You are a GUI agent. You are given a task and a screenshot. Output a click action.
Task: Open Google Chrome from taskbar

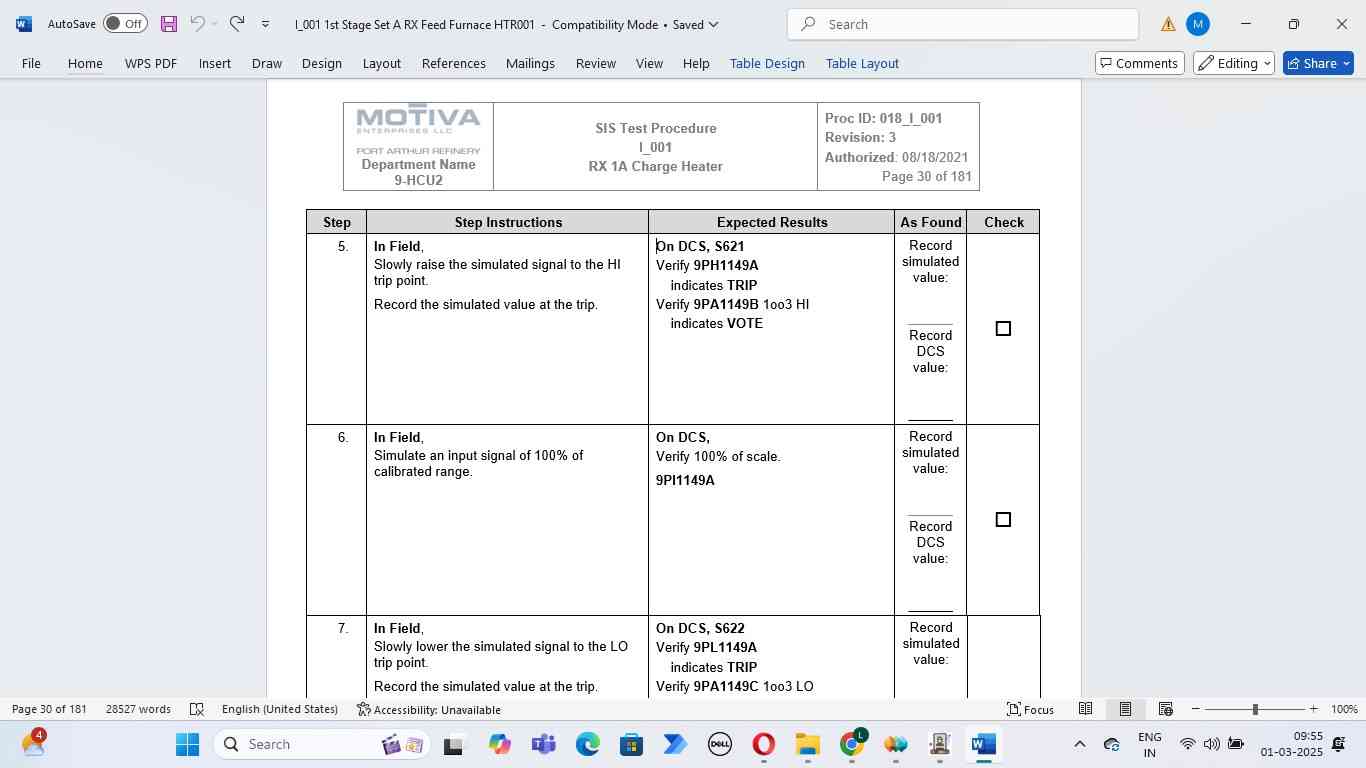[851, 744]
